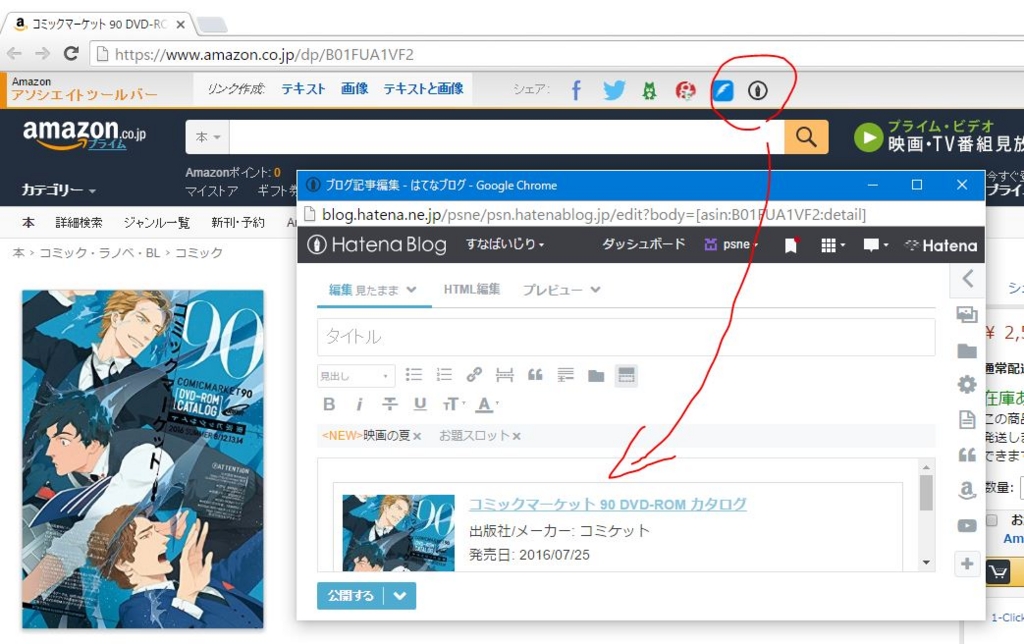This screenshot has width=1024, height=644.
Task: Click the plus icon in Hatena sidebar
Action: 967,563
